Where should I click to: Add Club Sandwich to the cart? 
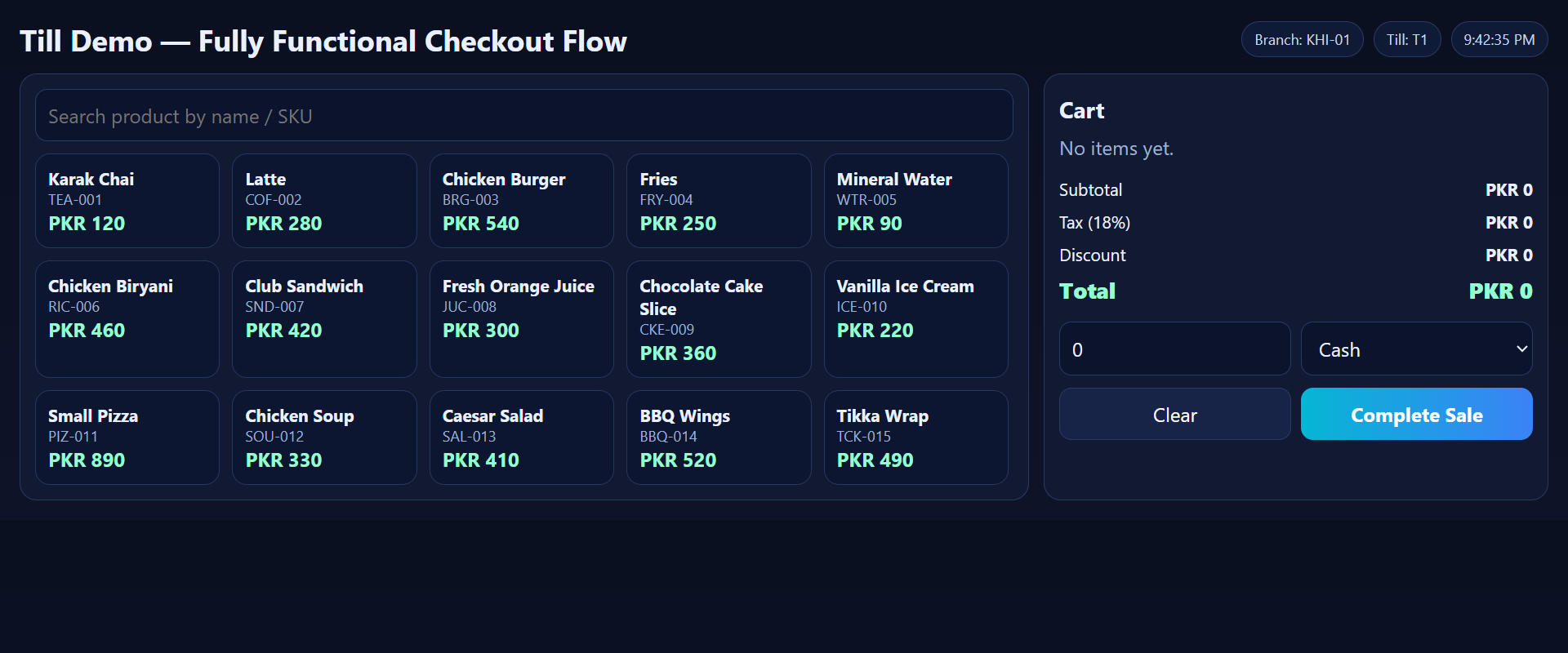point(324,318)
